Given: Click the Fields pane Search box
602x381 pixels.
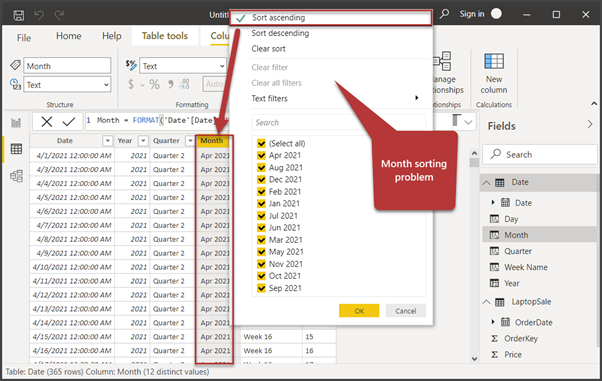Looking at the screenshot, I should [539, 154].
